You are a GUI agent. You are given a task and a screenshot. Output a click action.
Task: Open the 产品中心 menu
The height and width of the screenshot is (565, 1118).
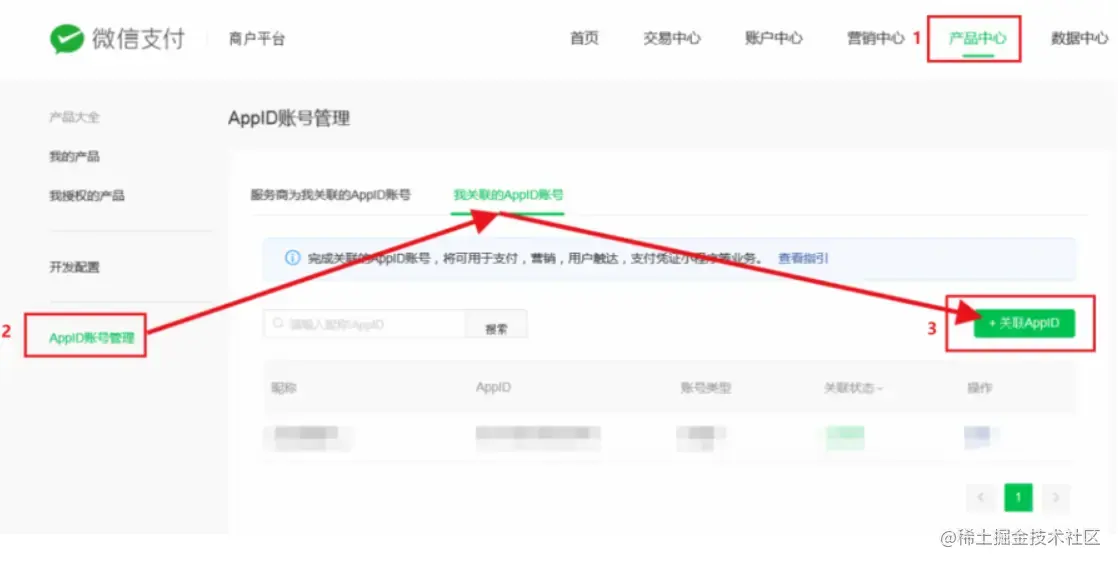point(977,39)
